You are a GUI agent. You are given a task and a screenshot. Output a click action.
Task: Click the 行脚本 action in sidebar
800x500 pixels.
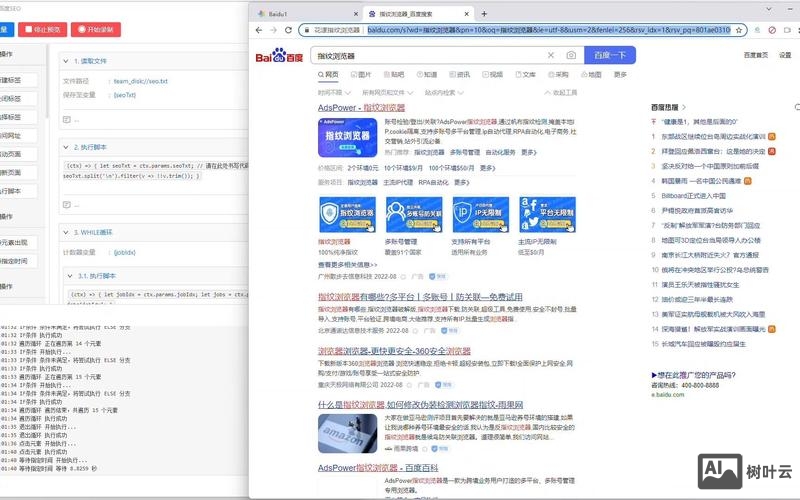click(18, 191)
